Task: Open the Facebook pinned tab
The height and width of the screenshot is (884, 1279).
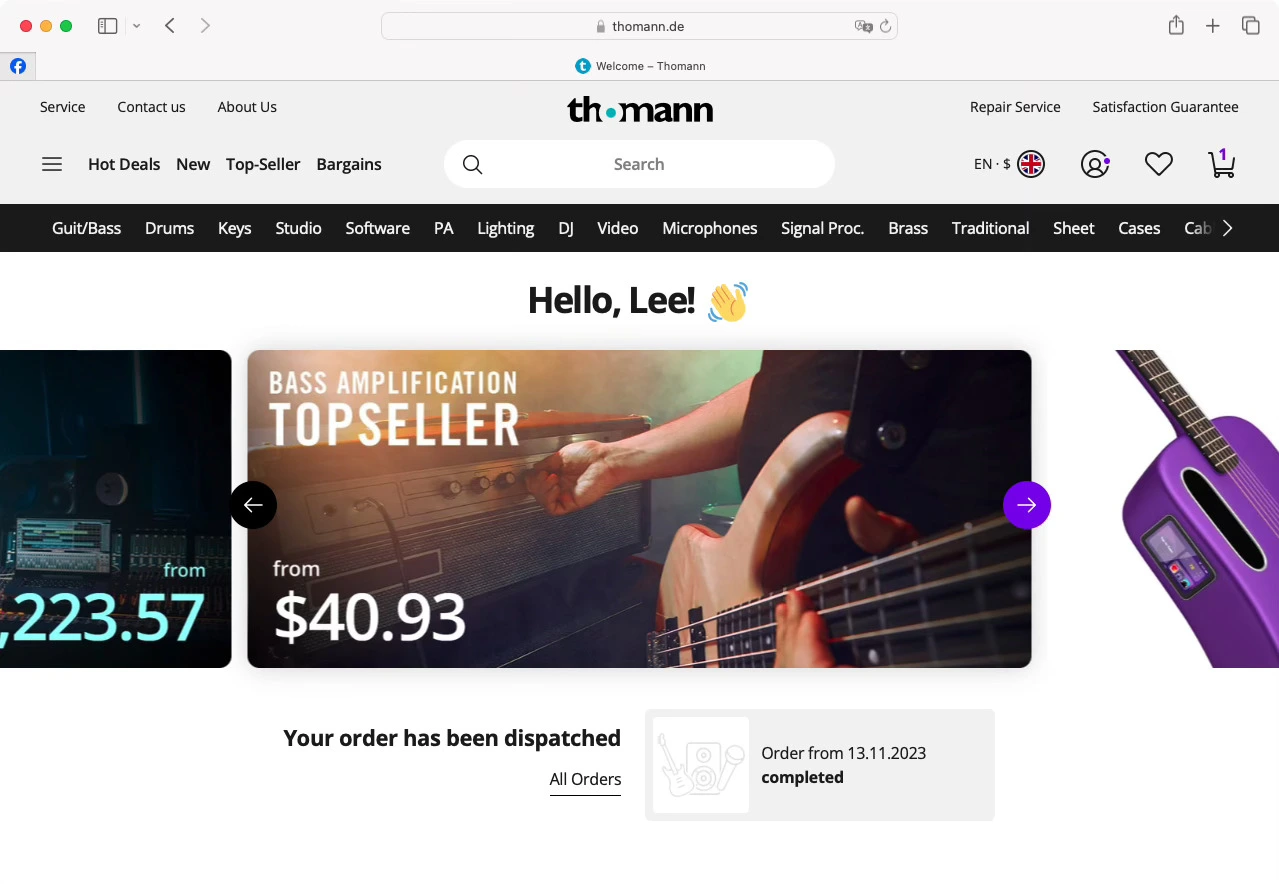Action: (x=18, y=66)
